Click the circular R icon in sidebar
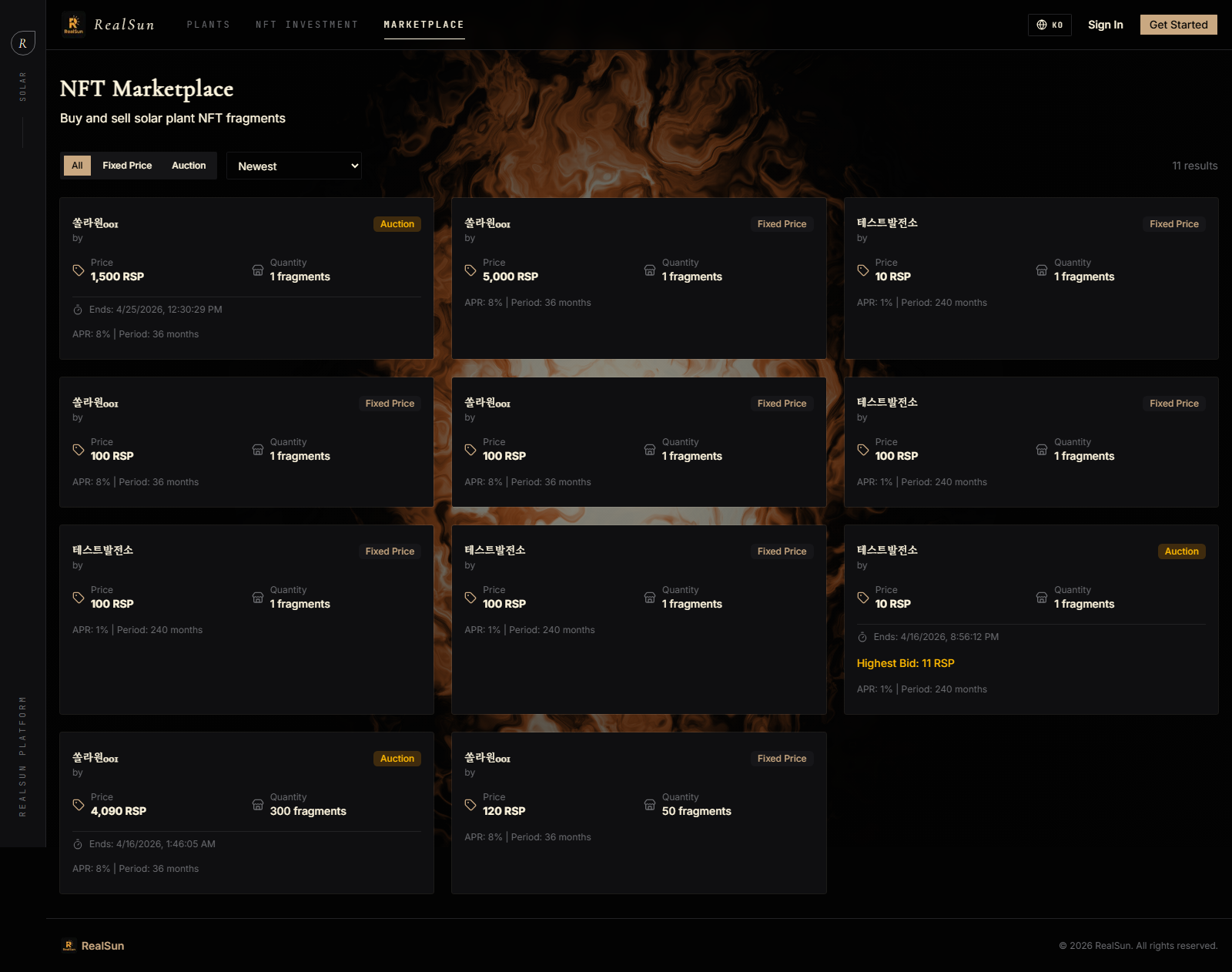 pyautogui.click(x=23, y=43)
